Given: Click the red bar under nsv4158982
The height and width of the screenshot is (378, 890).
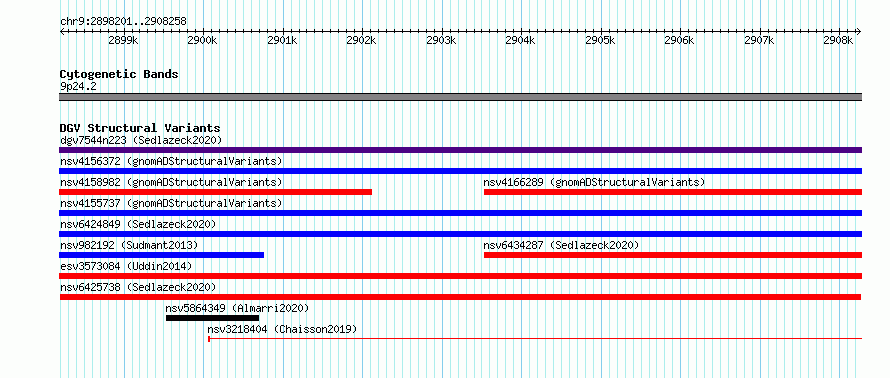Looking at the screenshot, I should coord(215,192).
